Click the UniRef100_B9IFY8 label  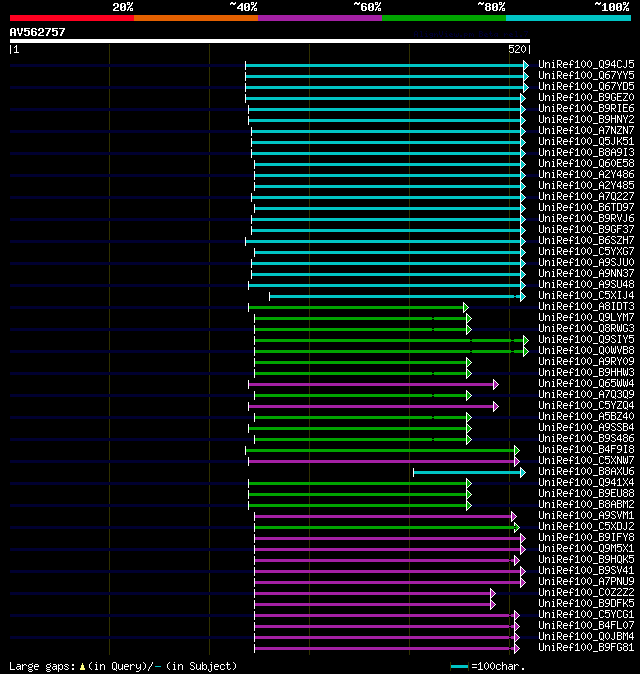pos(586,538)
